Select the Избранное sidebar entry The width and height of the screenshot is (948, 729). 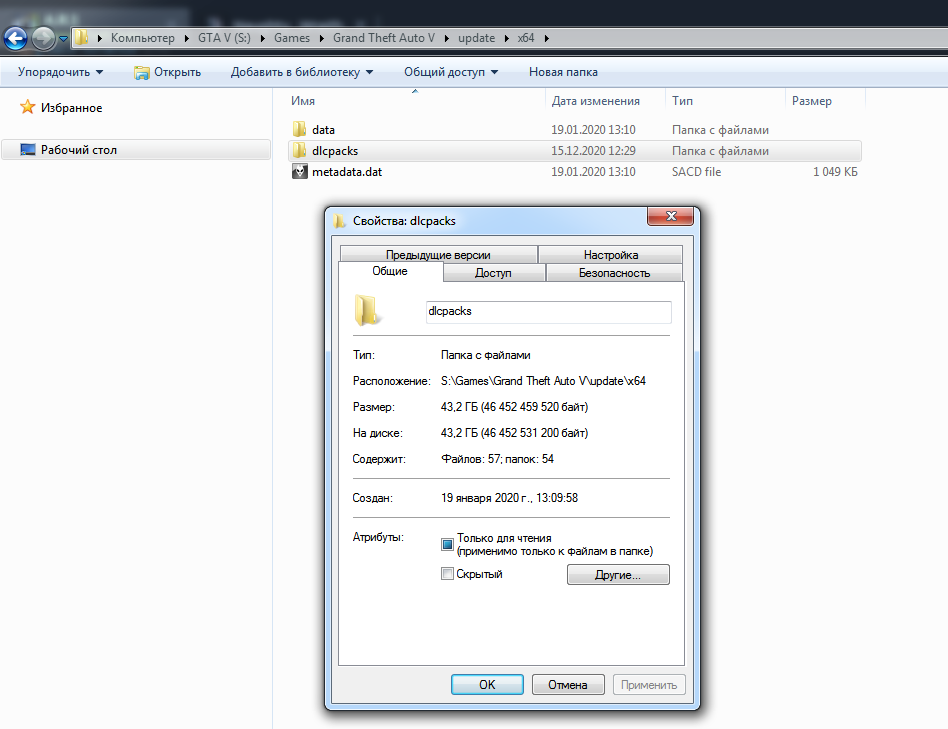tap(71, 108)
